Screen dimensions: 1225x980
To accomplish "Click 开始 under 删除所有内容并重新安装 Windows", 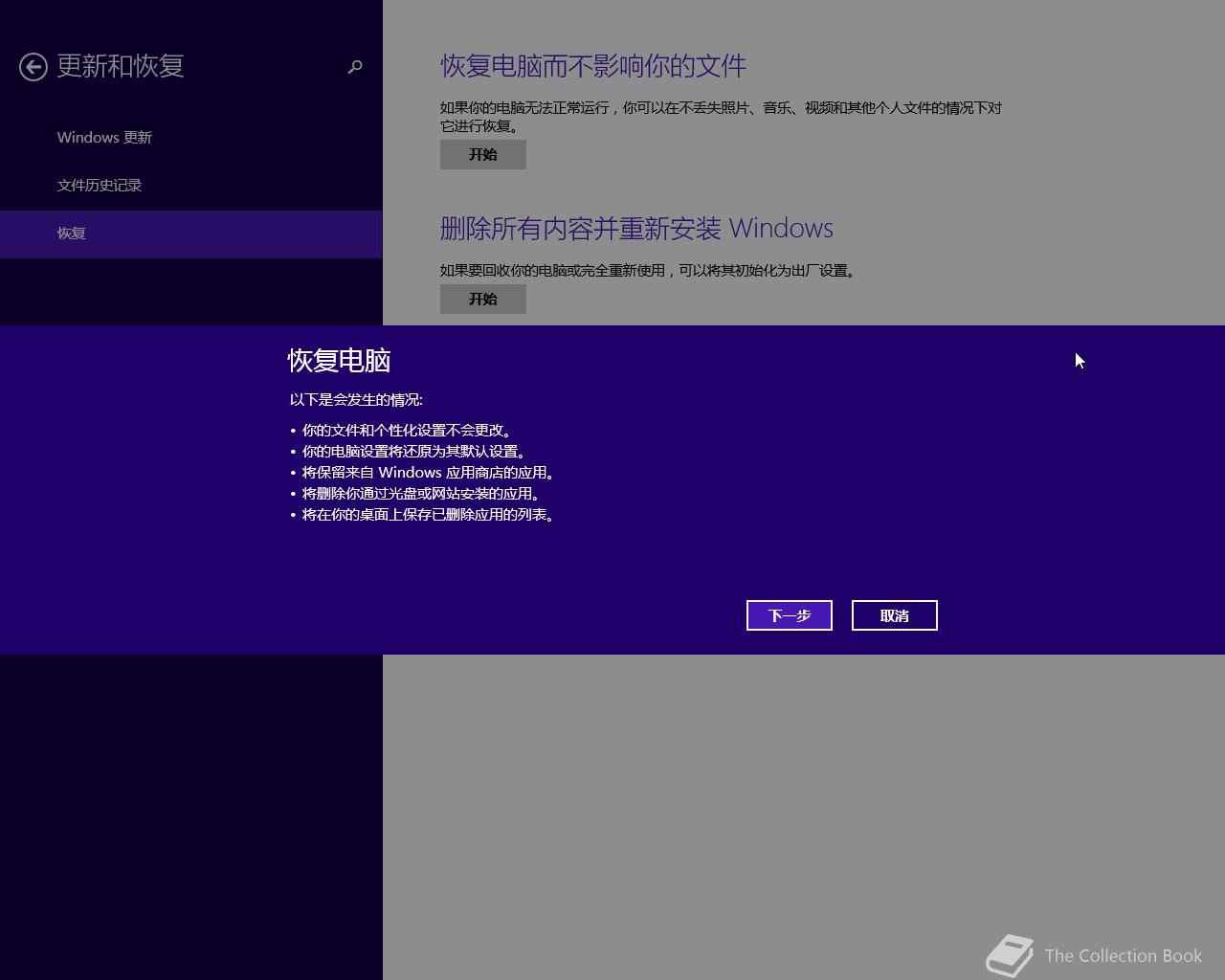I will [x=483, y=299].
